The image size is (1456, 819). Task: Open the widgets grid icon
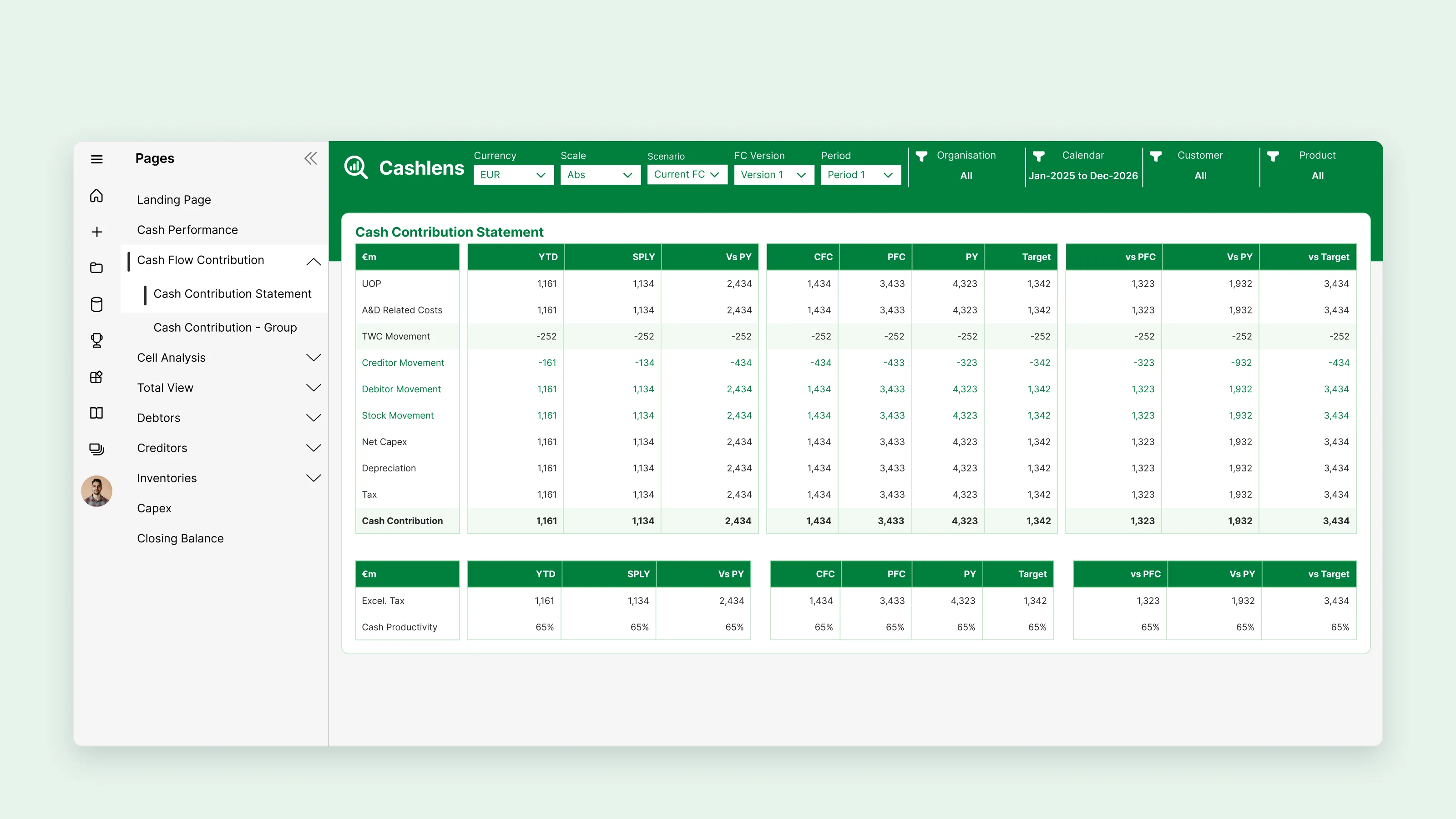point(96,377)
